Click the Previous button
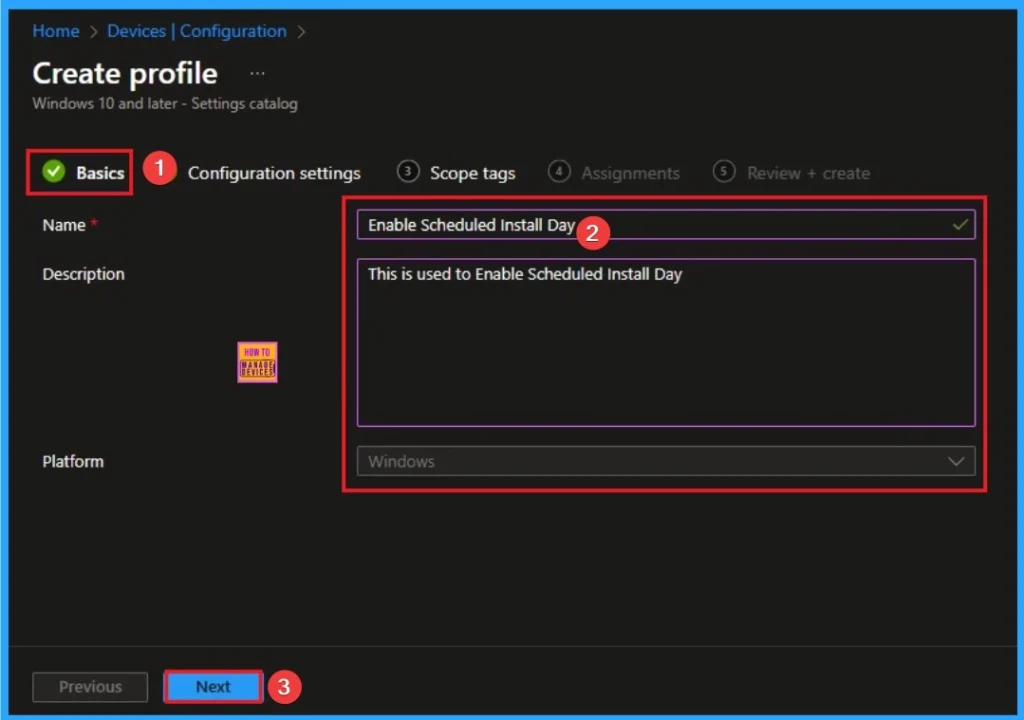The height and width of the screenshot is (720, 1024). click(x=89, y=687)
